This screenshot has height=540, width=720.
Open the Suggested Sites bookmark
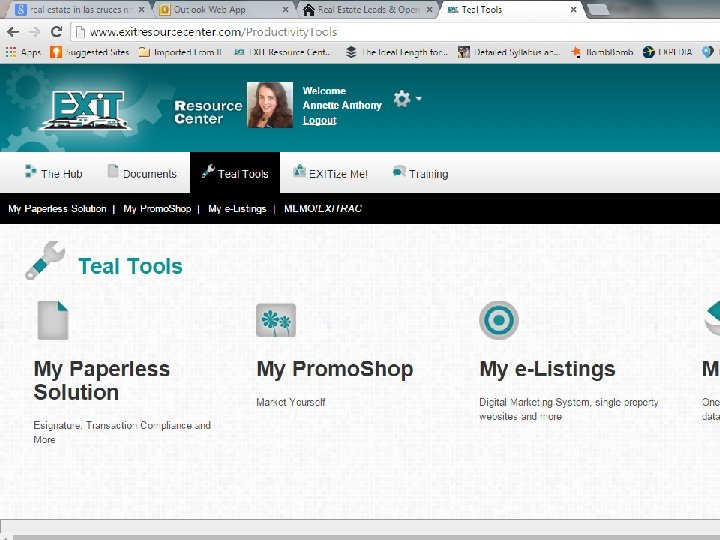pos(90,52)
